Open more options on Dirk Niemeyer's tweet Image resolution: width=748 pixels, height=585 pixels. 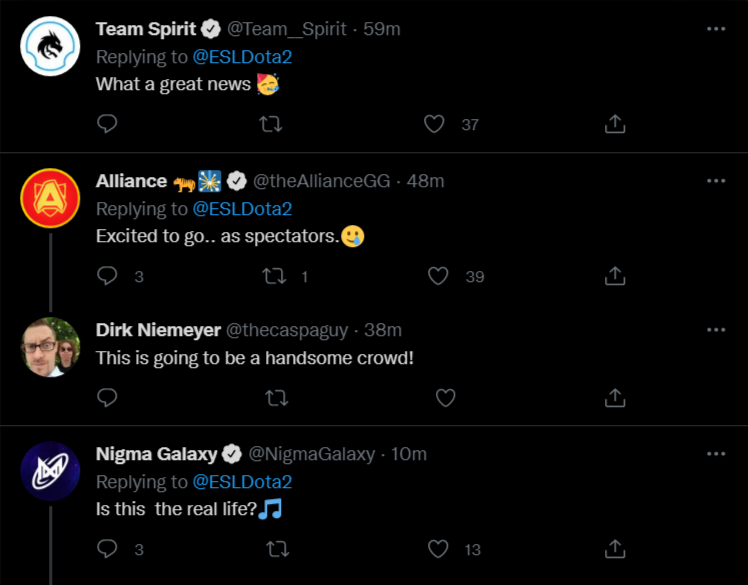pos(716,330)
